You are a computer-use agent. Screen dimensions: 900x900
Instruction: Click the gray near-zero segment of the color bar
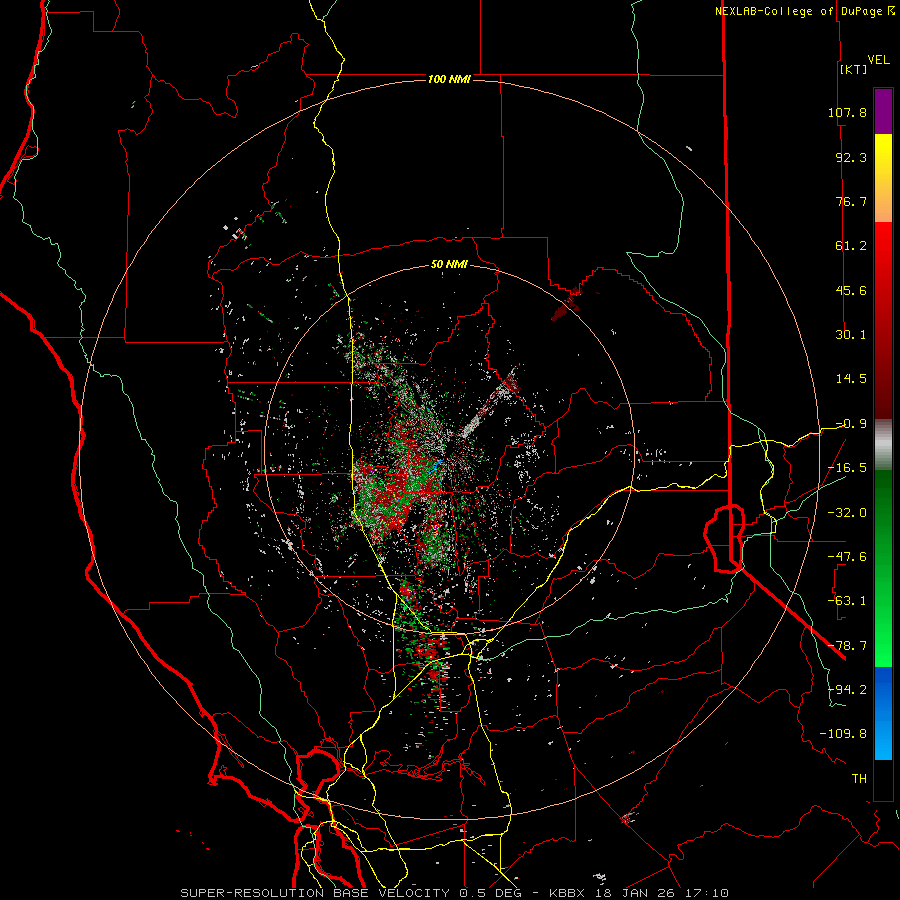883,445
